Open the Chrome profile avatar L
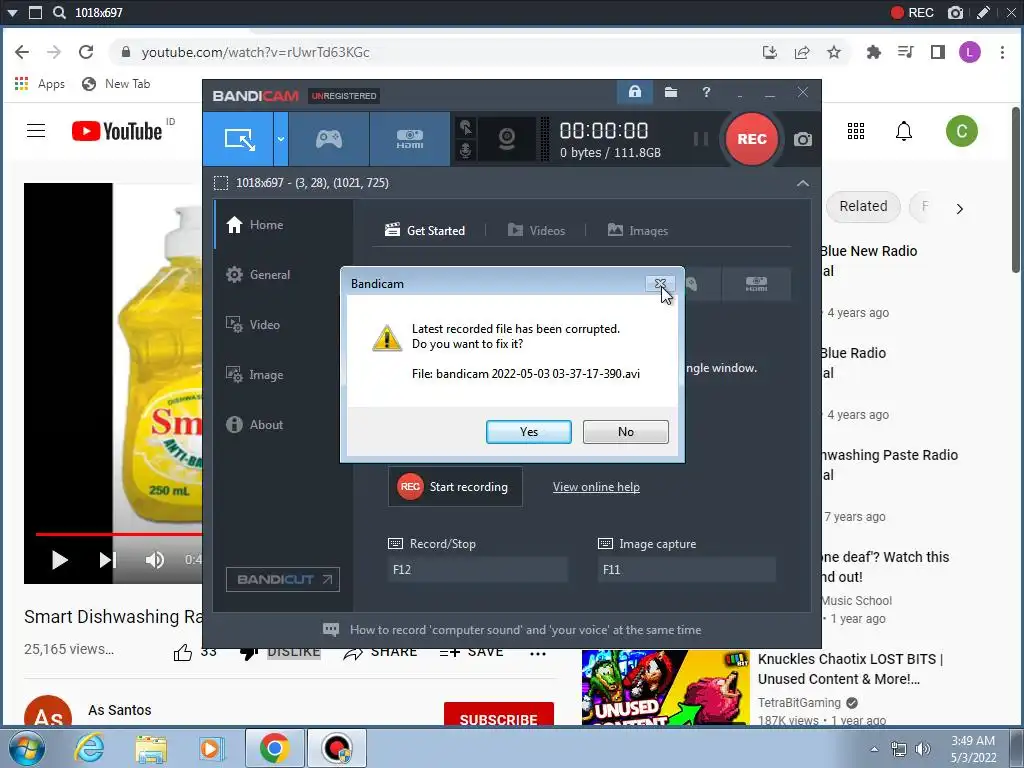1024x768 pixels. pos(970,52)
